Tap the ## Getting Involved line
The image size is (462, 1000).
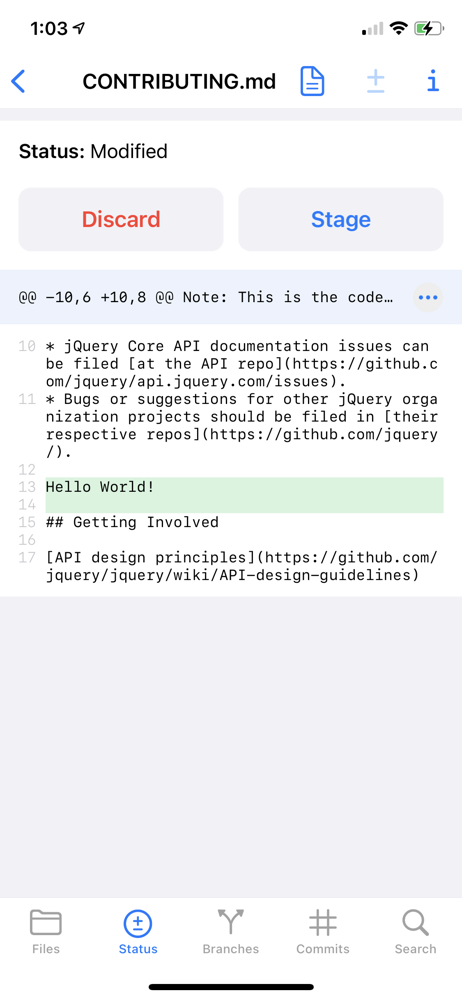(132, 522)
